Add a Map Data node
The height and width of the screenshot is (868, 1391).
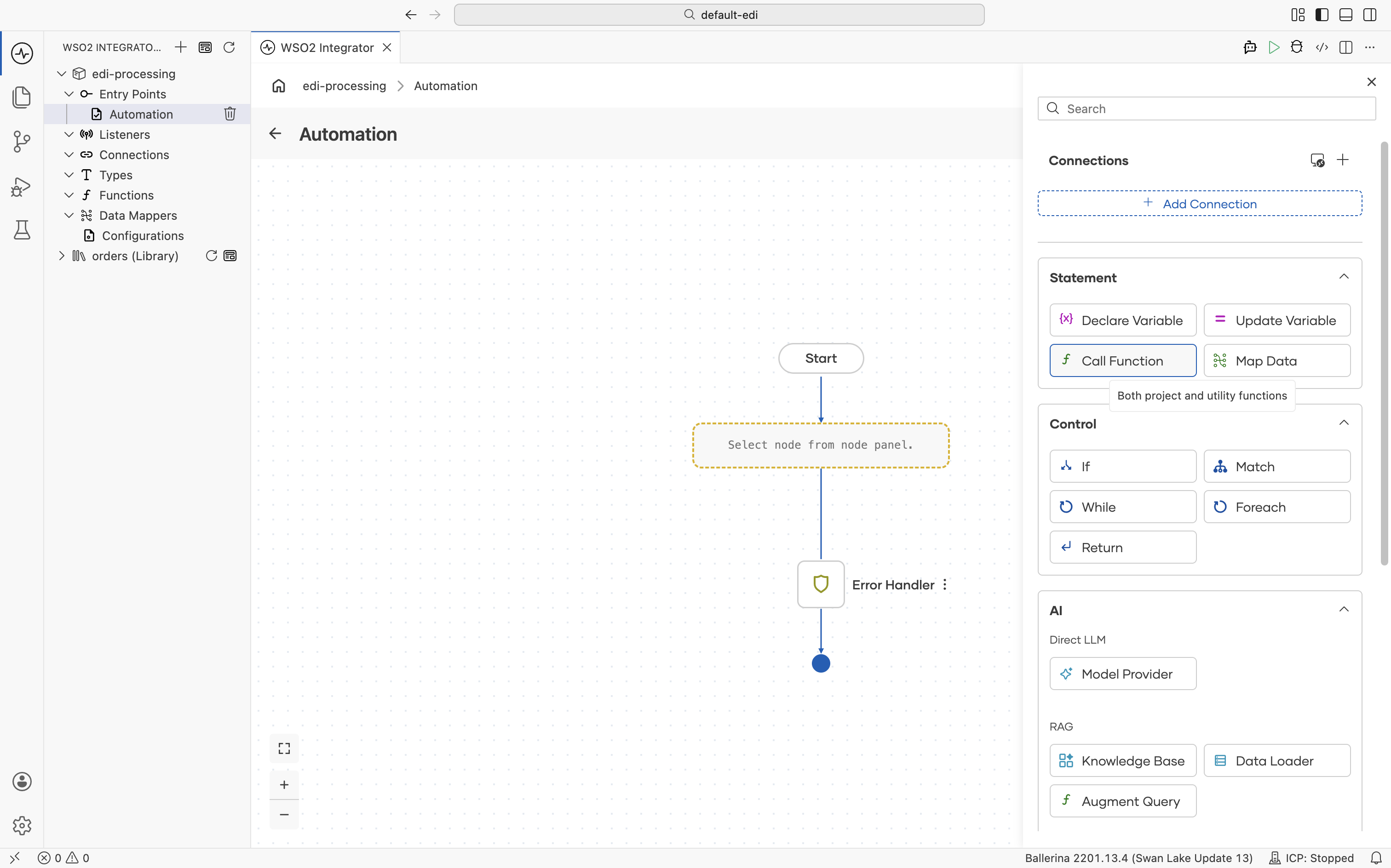(1277, 360)
